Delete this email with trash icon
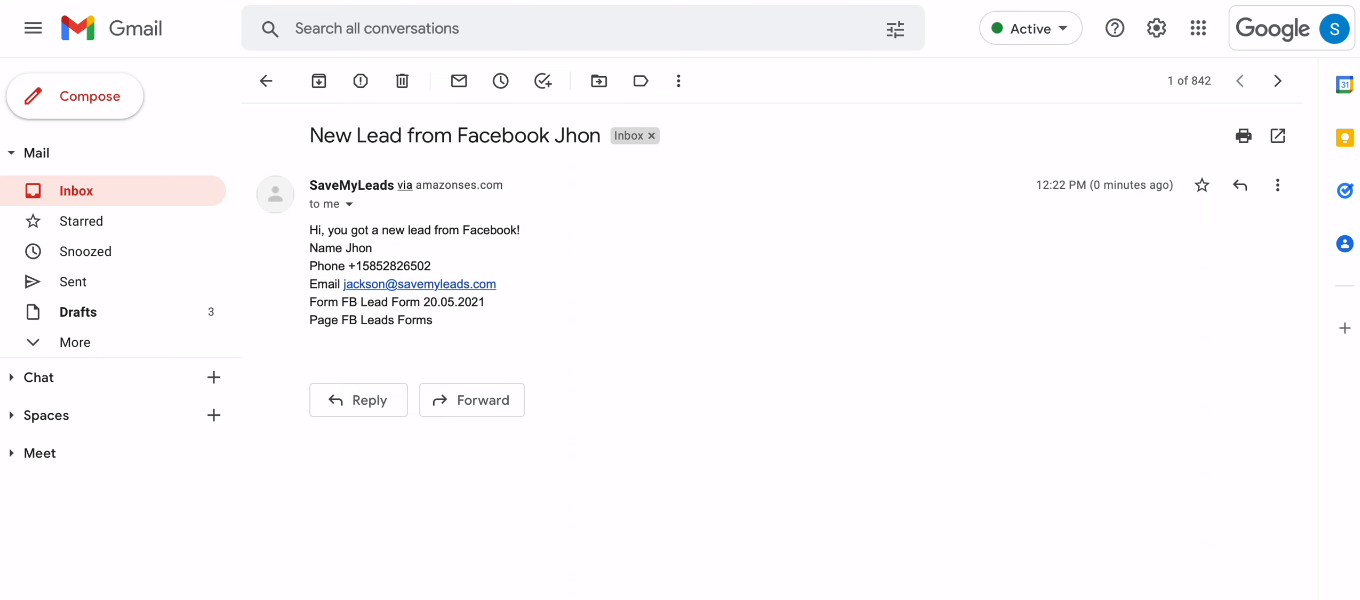The height and width of the screenshot is (600, 1360). click(x=402, y=81)
